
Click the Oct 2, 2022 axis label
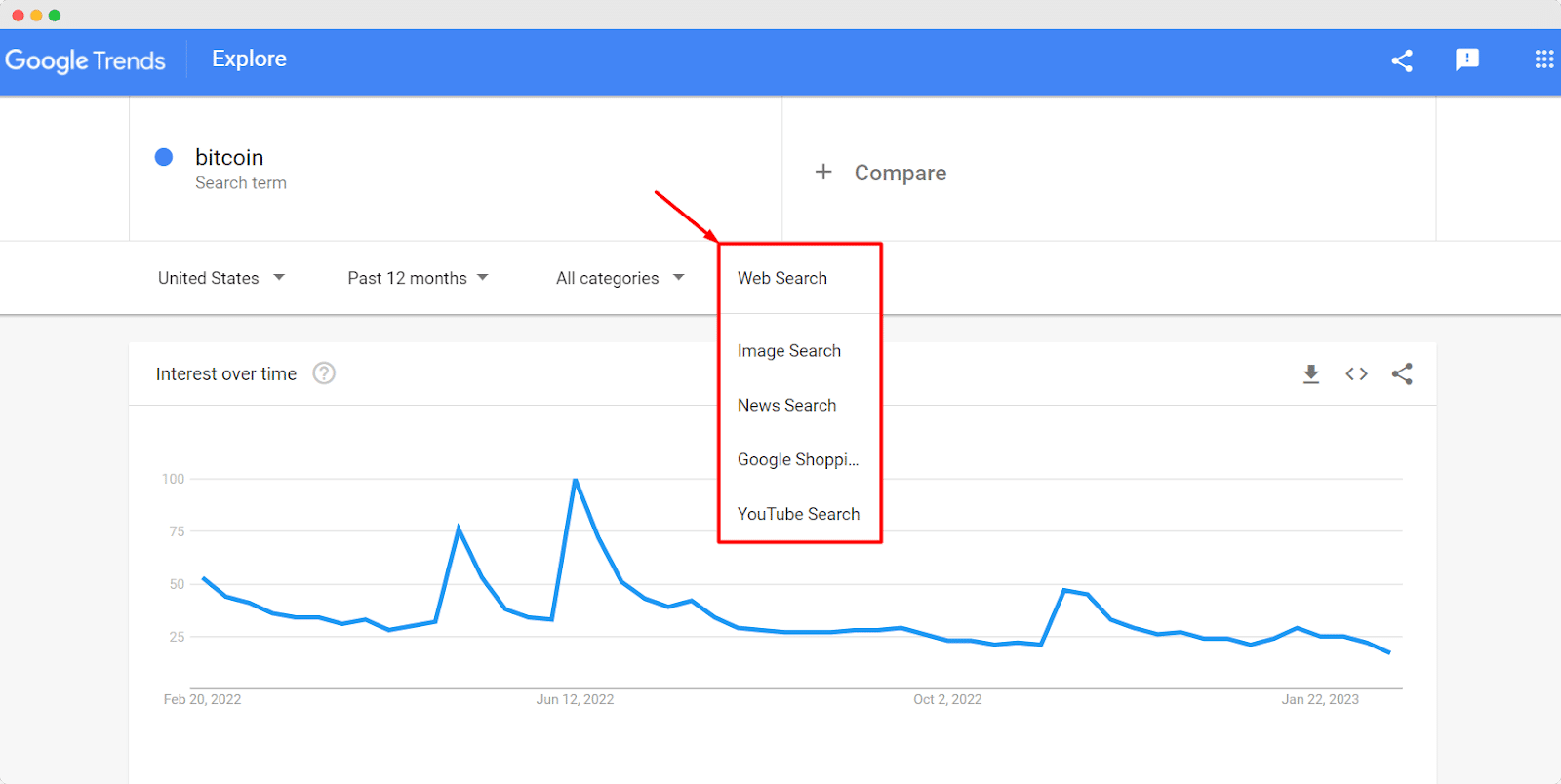[x=947, y=699]
